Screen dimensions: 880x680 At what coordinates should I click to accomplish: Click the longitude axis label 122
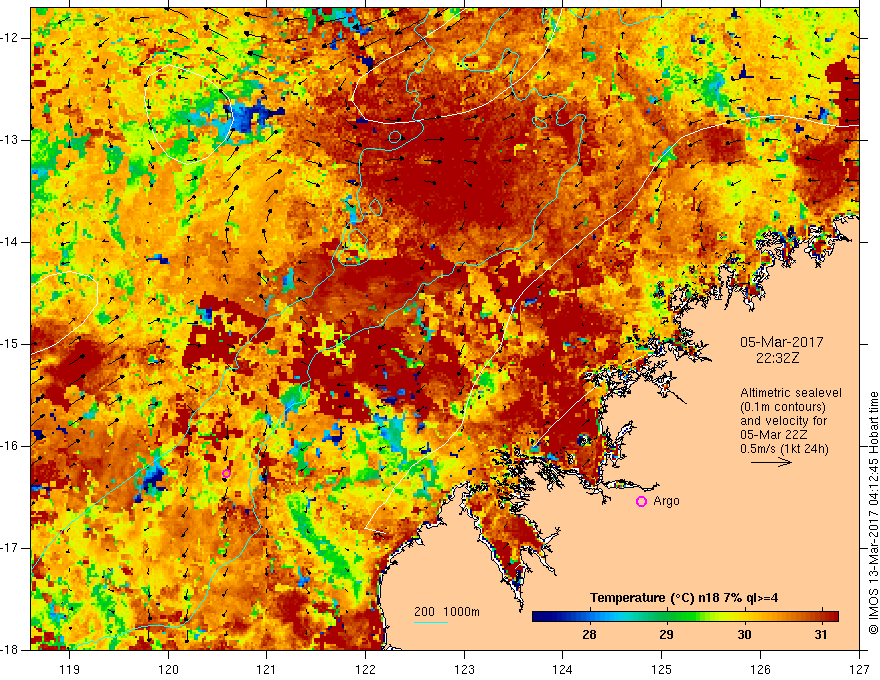point(365,669)
